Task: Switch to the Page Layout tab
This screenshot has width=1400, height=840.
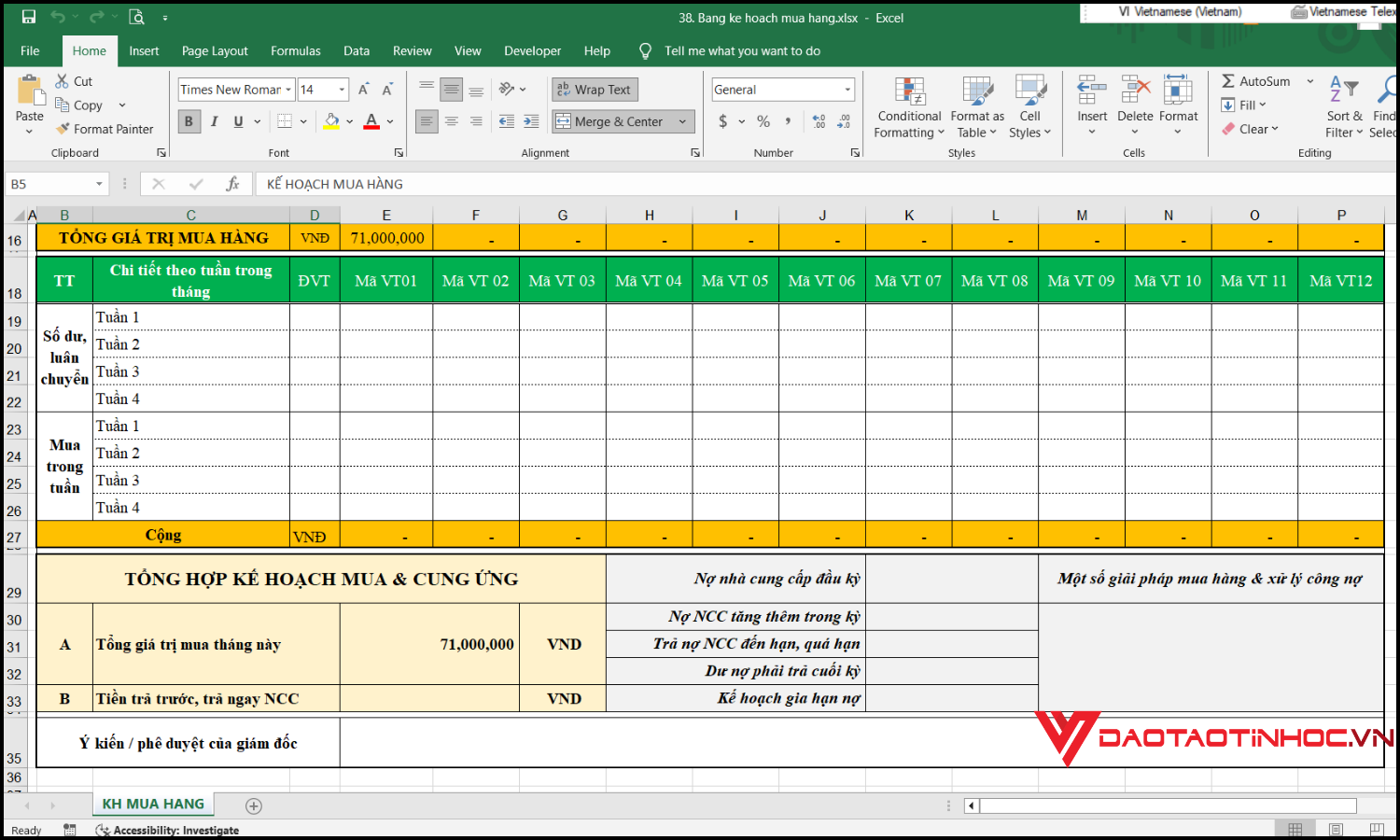Action: 215,51
